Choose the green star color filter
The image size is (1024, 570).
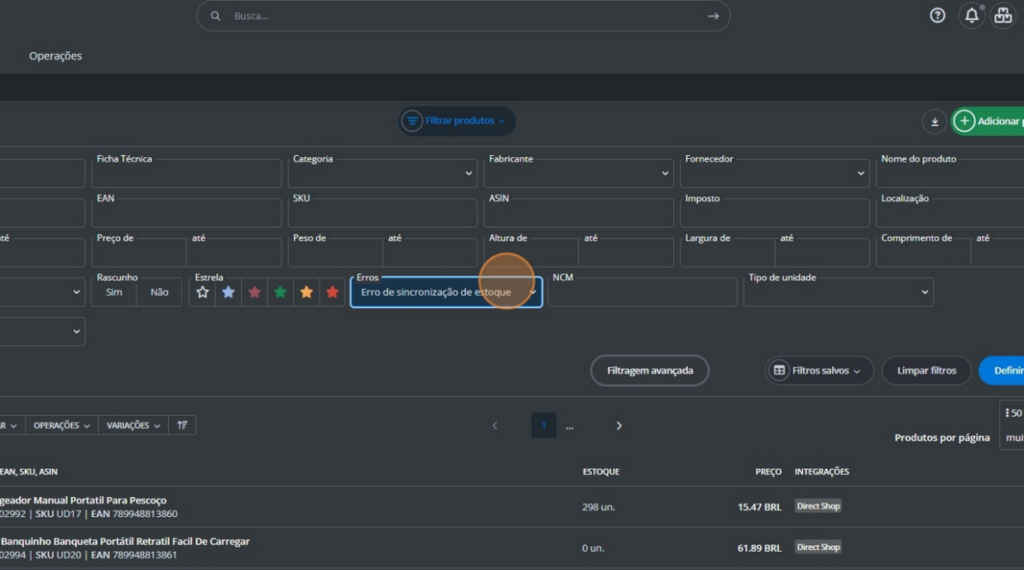[x=280, y=292]
